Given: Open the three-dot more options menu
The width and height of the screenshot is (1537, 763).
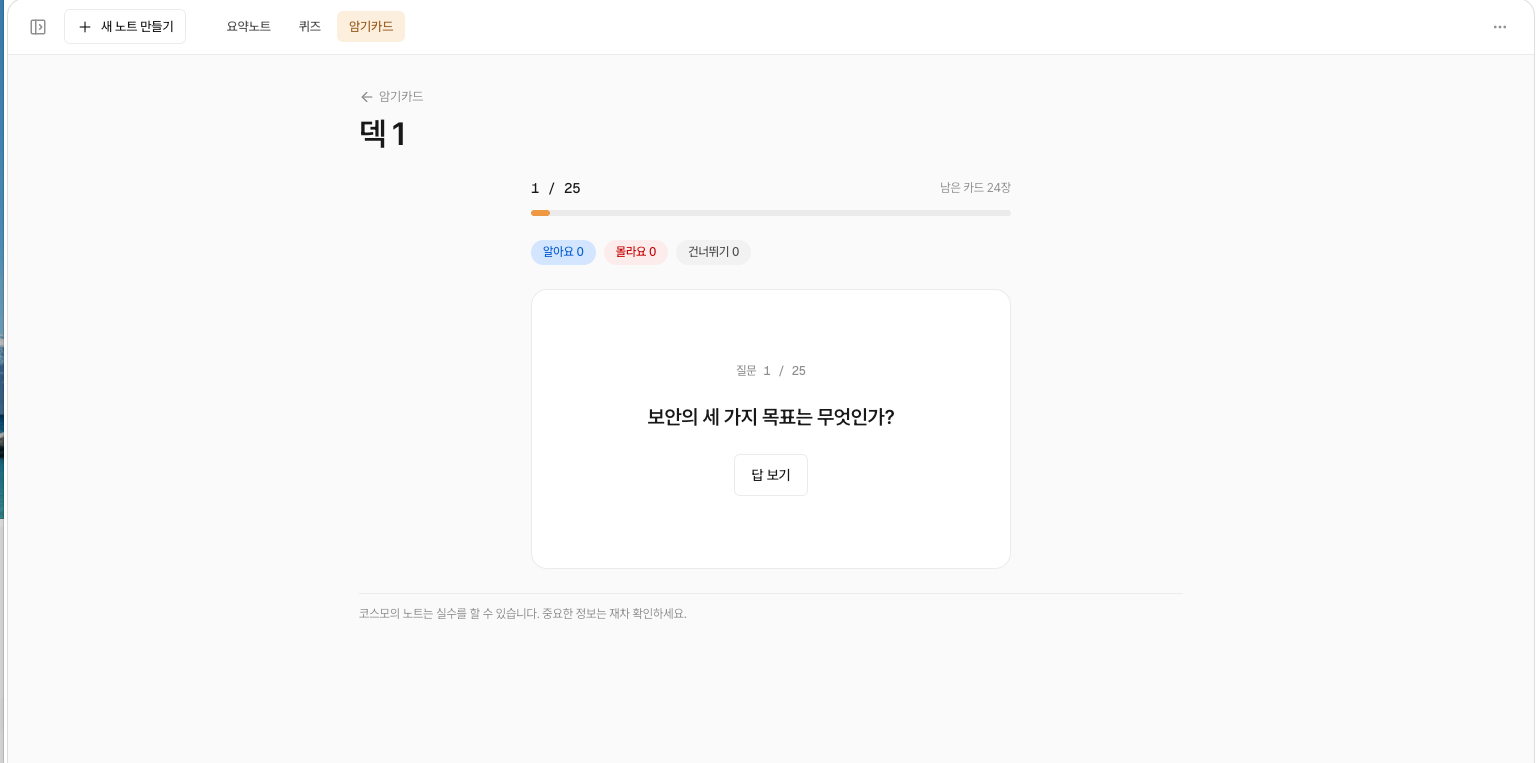Looking at the screenshot, I should [1500, 27].
